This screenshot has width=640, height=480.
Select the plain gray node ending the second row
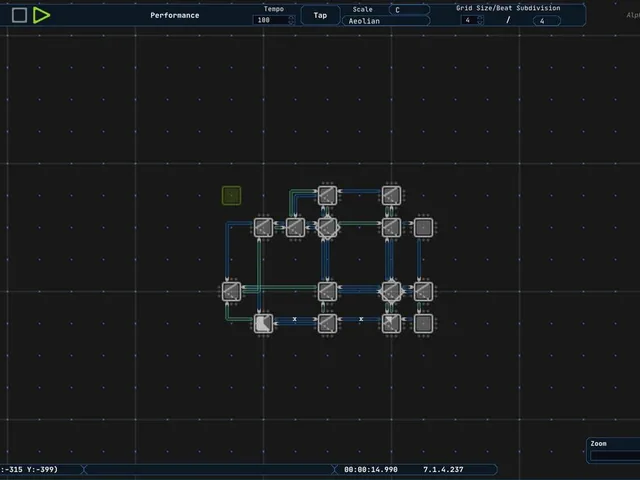pos(423,227)
